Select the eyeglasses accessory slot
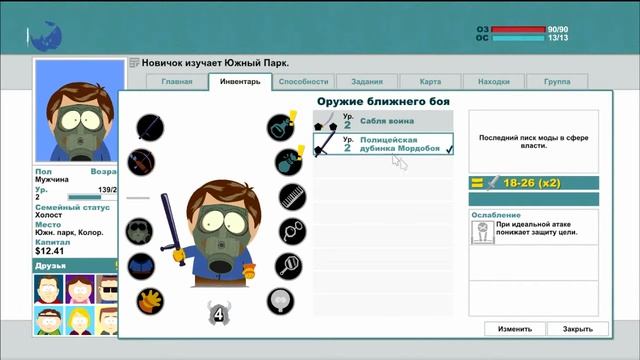This screenshot has width=640, height=360. point(292,231)
